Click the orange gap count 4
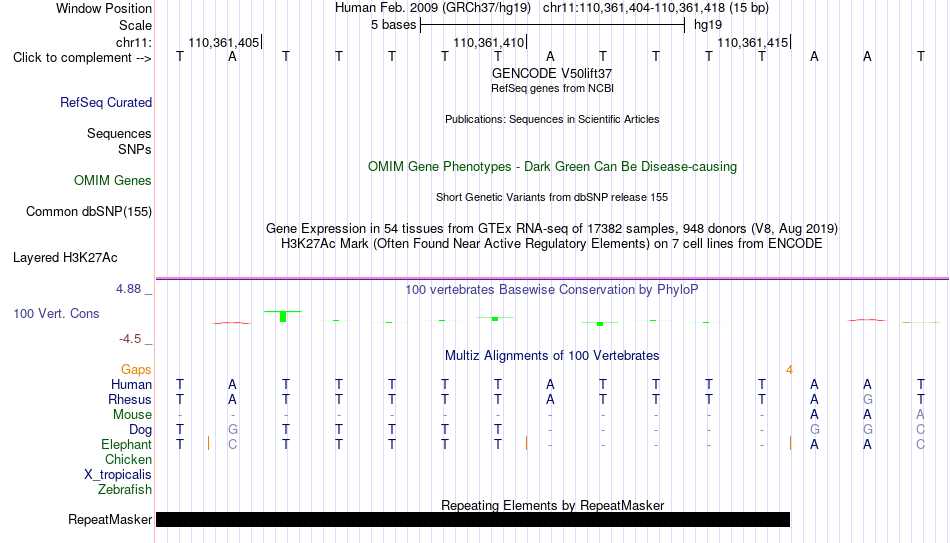 (789, 370)
